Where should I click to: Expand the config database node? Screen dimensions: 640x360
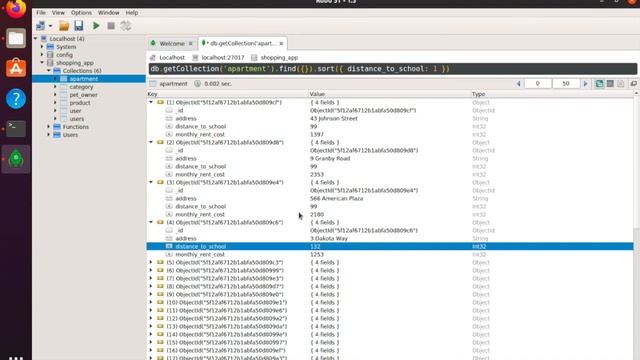pyautogui.click(x=42, y=55)
